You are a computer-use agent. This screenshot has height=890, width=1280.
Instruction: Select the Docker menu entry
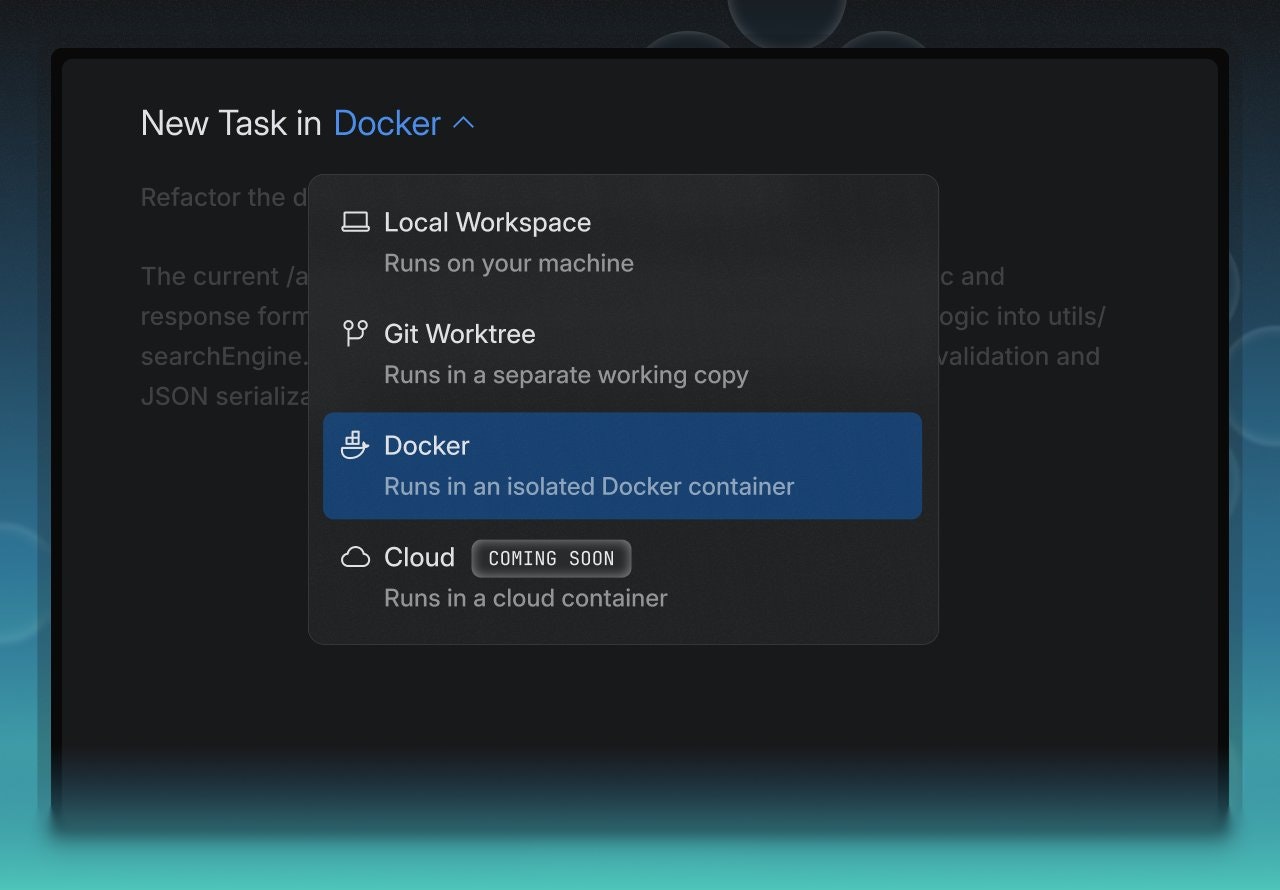pos(622,466)
